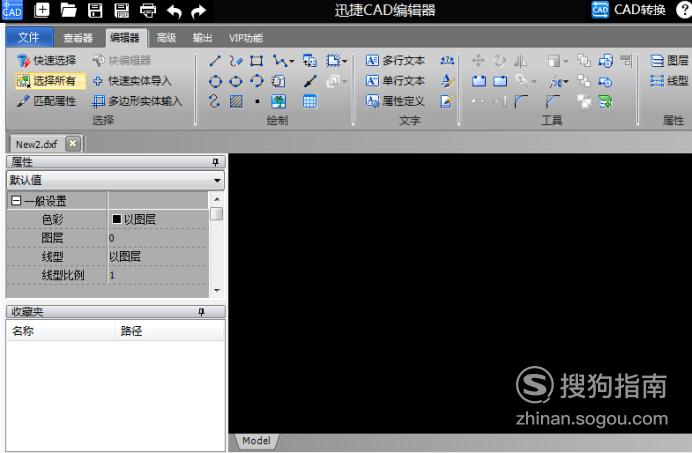Insert a table using grid icon
The width and height of the screenshot is (692, 453).
[x=309, y=102]
